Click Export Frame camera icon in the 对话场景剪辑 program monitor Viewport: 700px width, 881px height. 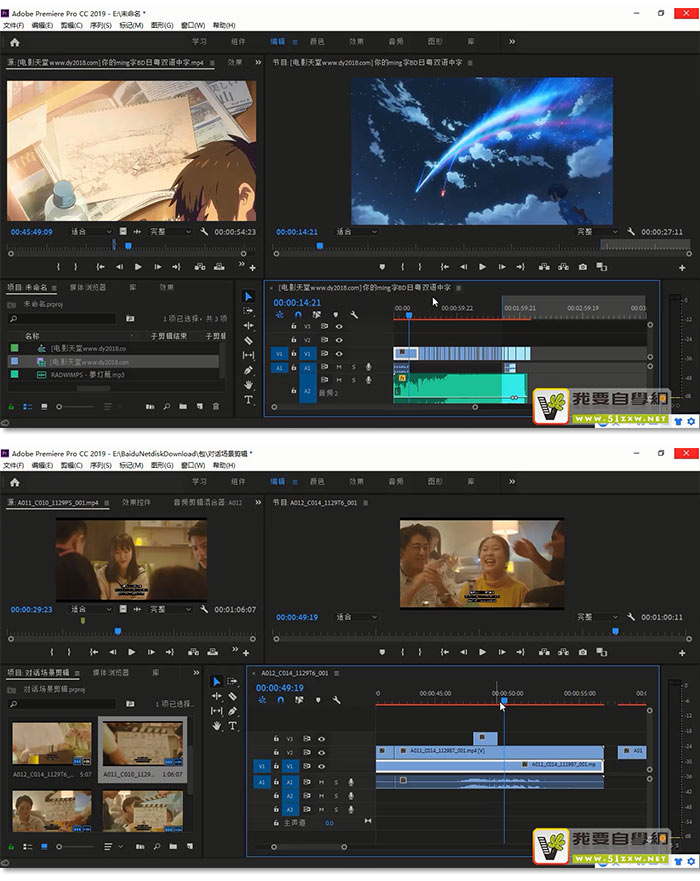(583, 652)
